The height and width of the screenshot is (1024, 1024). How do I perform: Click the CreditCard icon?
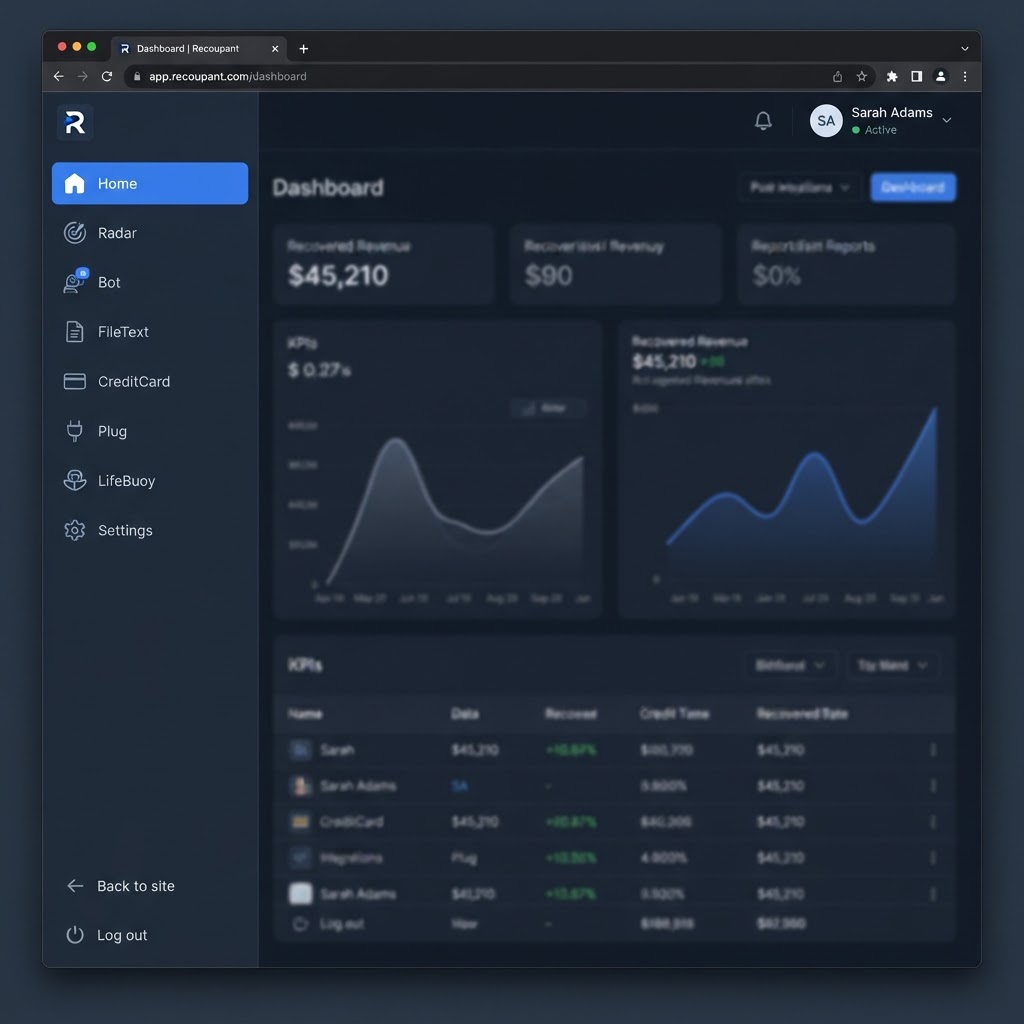75,381
